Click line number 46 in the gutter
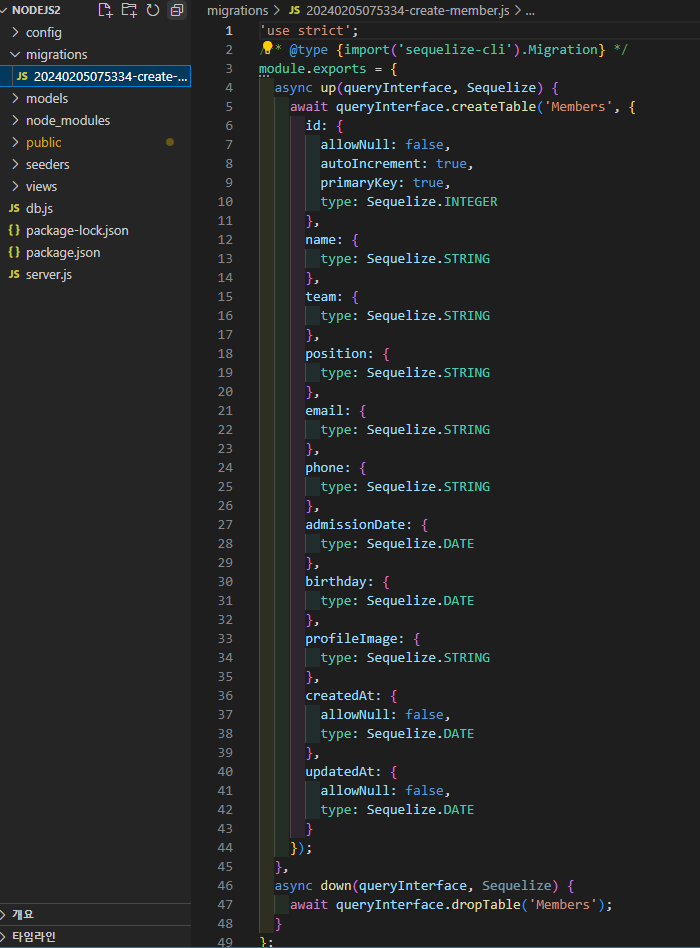 (225, 885)
